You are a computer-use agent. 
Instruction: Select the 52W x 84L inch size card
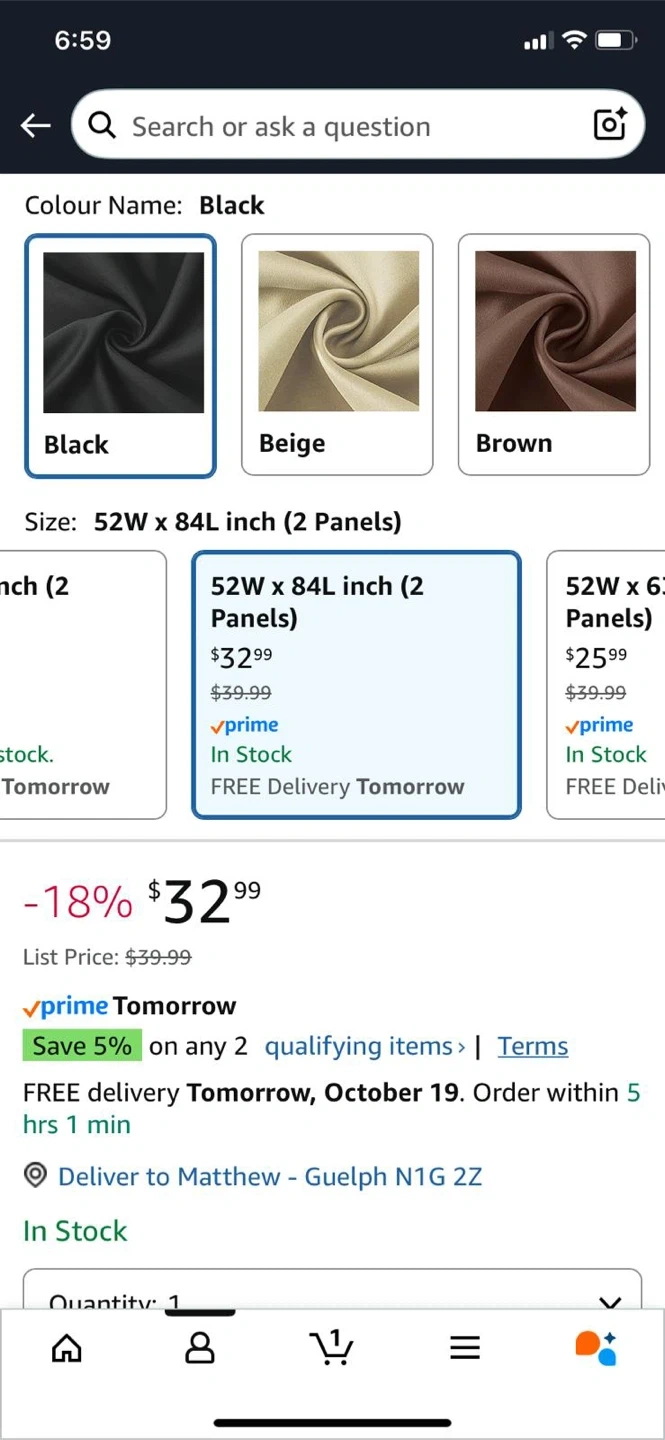click(x=356, y=684)
